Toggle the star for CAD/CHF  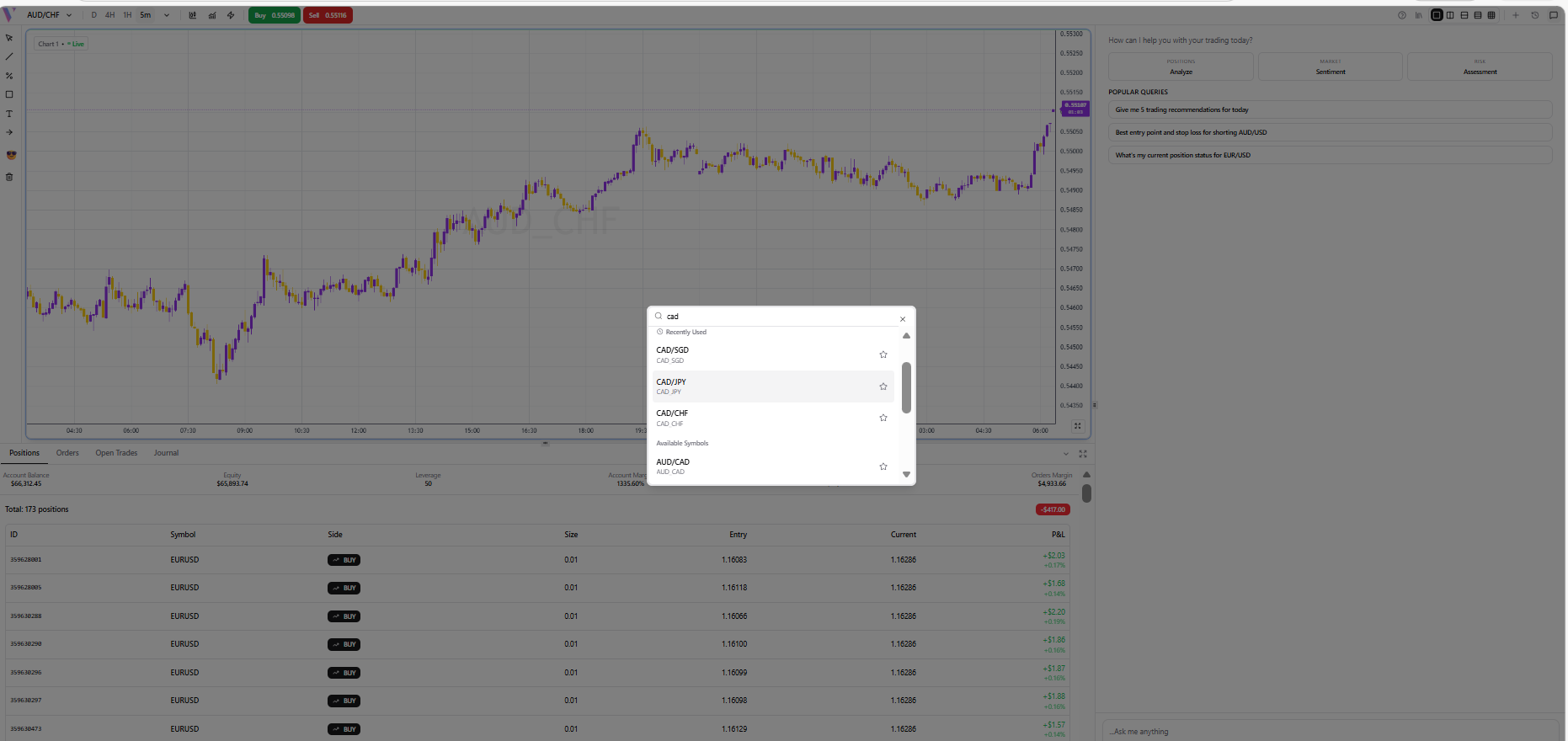click(x=883, y=418)
